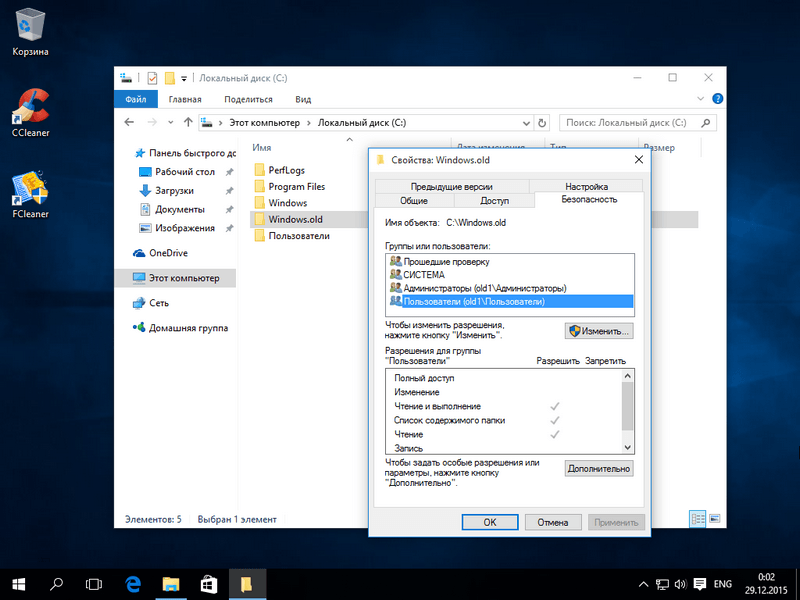Go up one folder level arrow
Viewport: 800px width, 600px height.
[188, 122]
